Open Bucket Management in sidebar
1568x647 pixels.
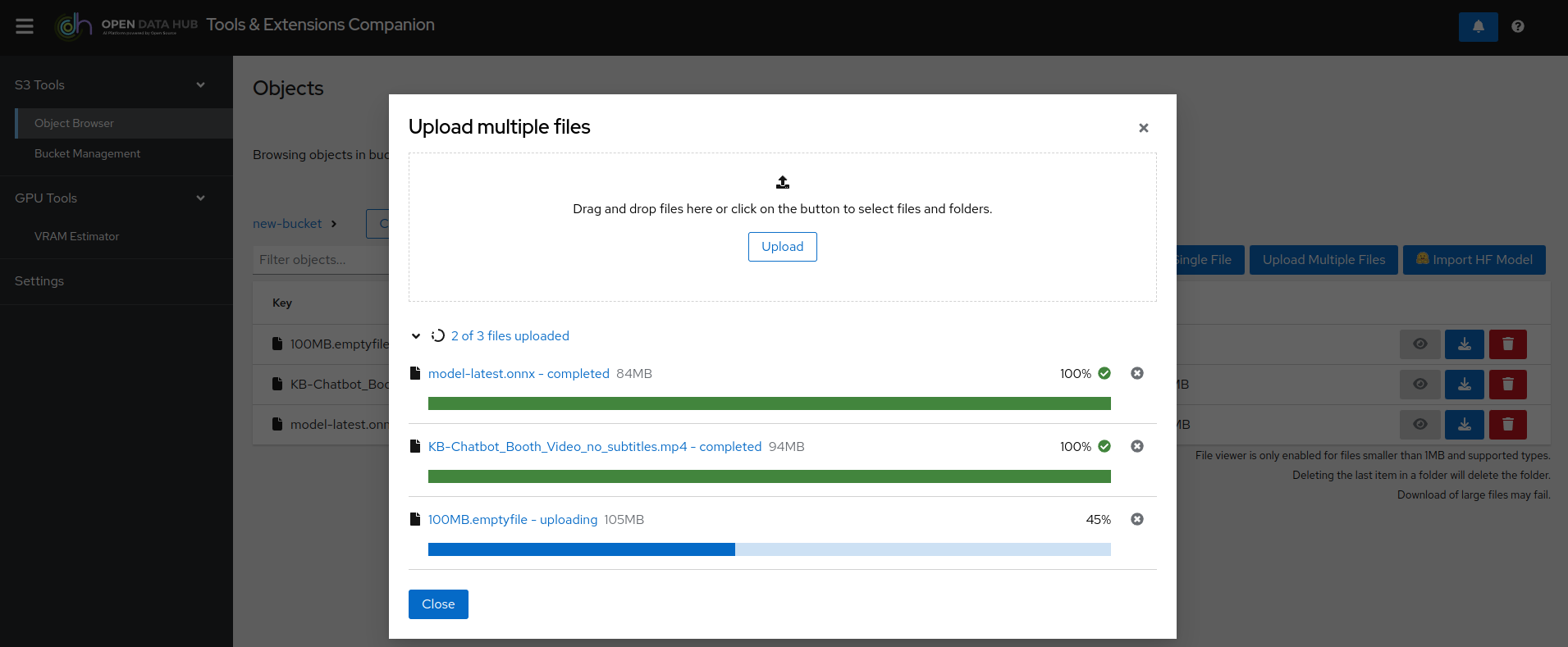tap(87, 153)
